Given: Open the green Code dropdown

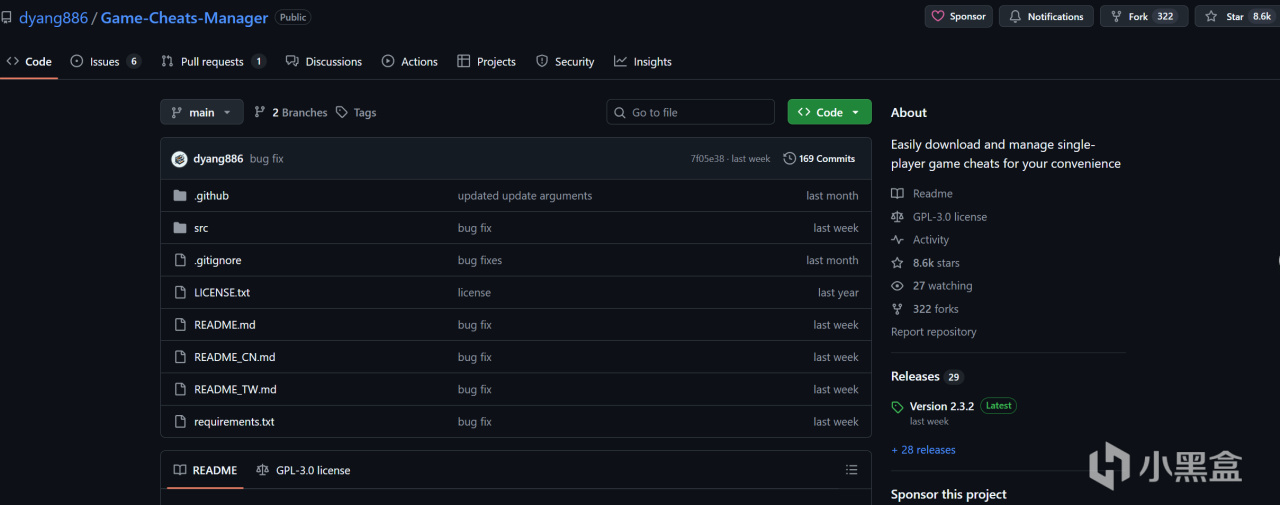Looking at the screenshot, I should [x=829, y=113].
